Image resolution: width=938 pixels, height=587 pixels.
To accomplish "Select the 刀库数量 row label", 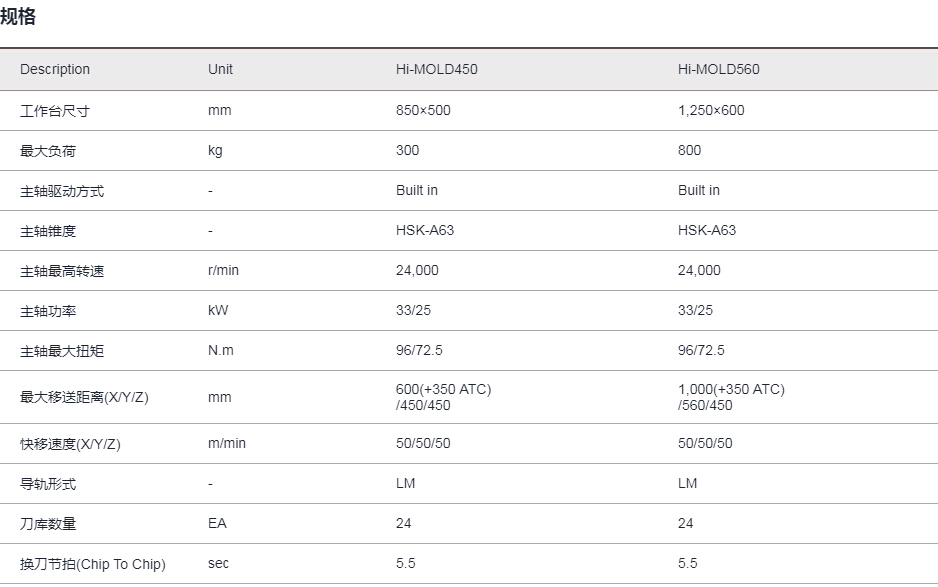I will [48, 524].
